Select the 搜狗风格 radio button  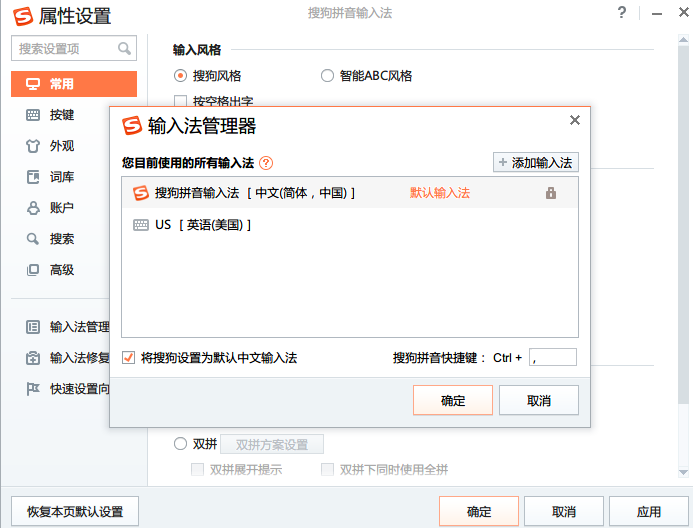pyautogui.click(x=181, y=75)
